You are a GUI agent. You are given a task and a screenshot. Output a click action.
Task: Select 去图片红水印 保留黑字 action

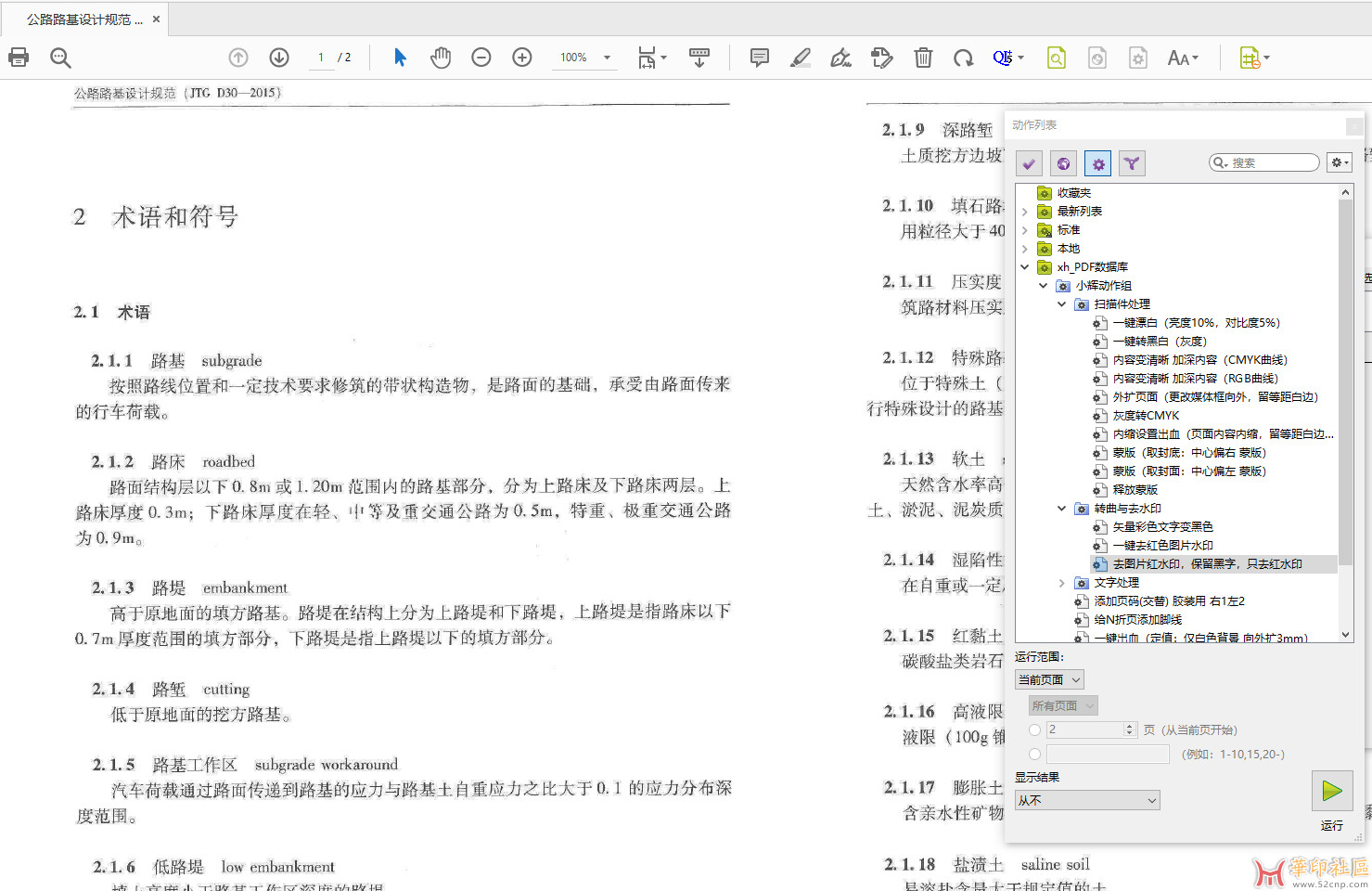(1207, 564)
